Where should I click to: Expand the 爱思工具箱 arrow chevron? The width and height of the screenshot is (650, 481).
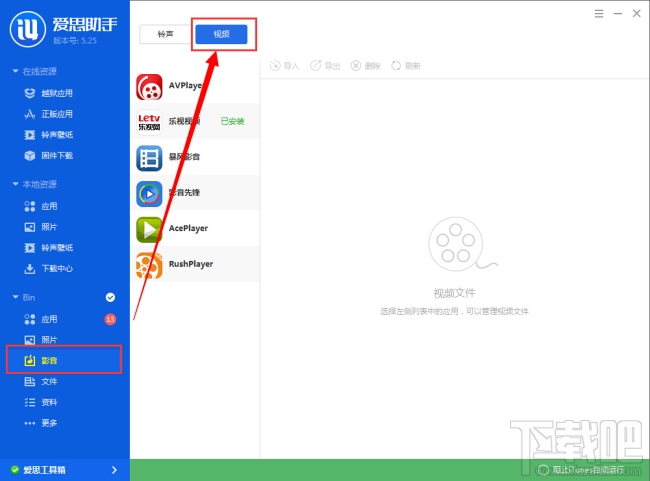(114, 470)
